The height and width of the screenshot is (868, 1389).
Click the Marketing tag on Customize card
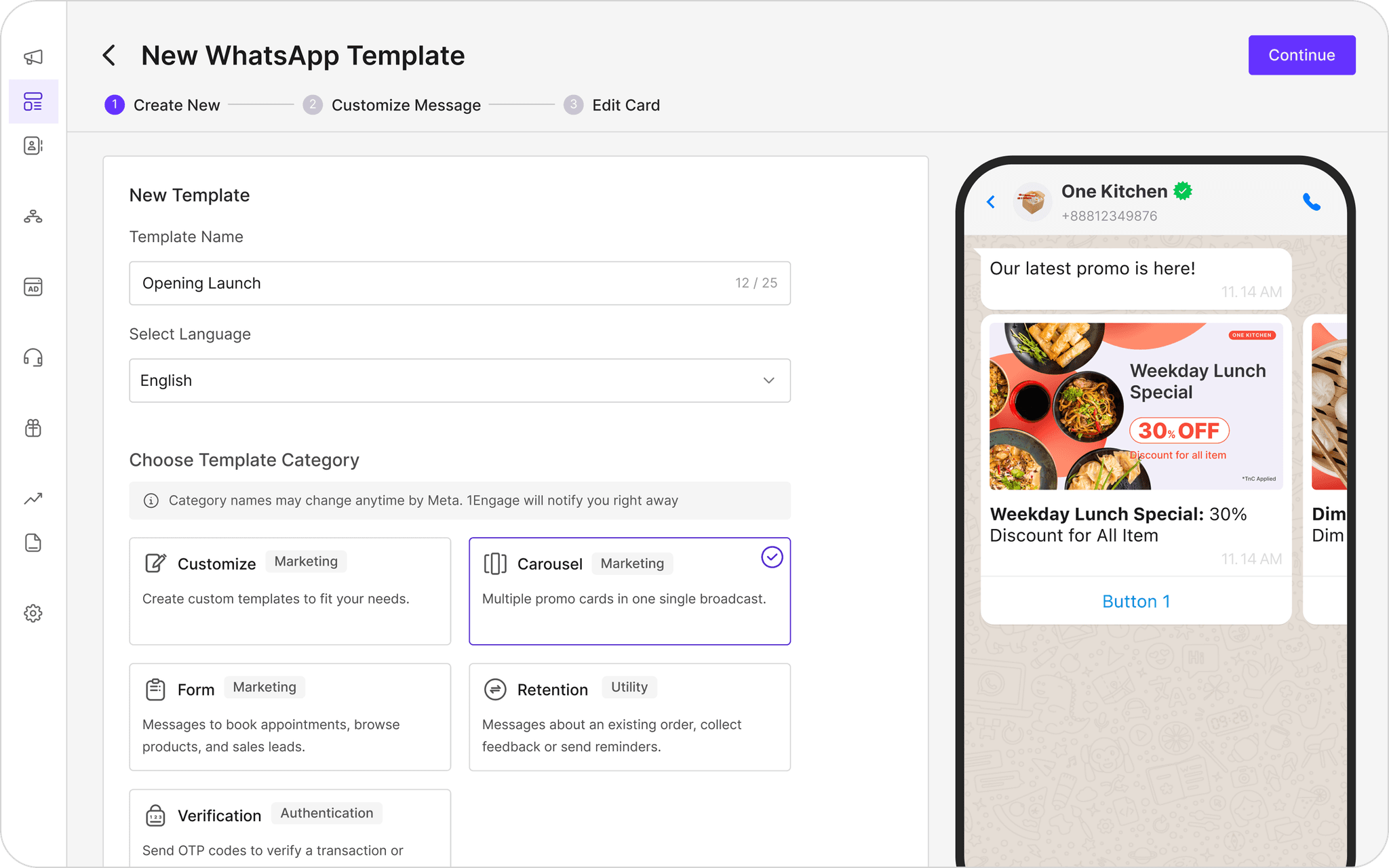click(x=306, y=561)
